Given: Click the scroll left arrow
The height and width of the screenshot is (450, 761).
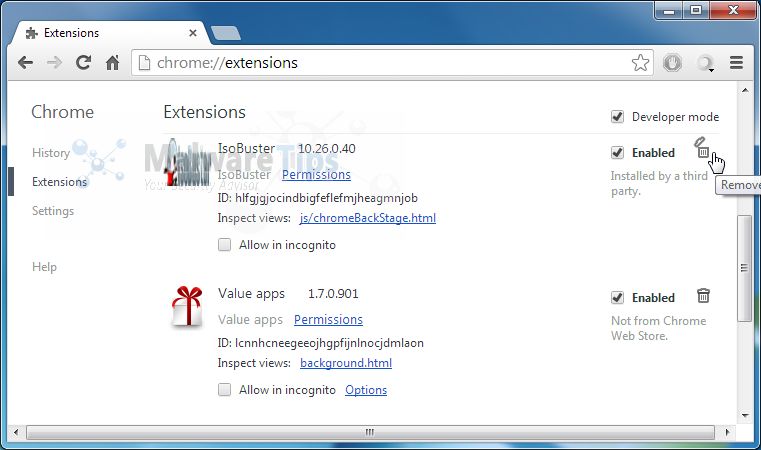Looking at the screenshot, I should point(16,432).
